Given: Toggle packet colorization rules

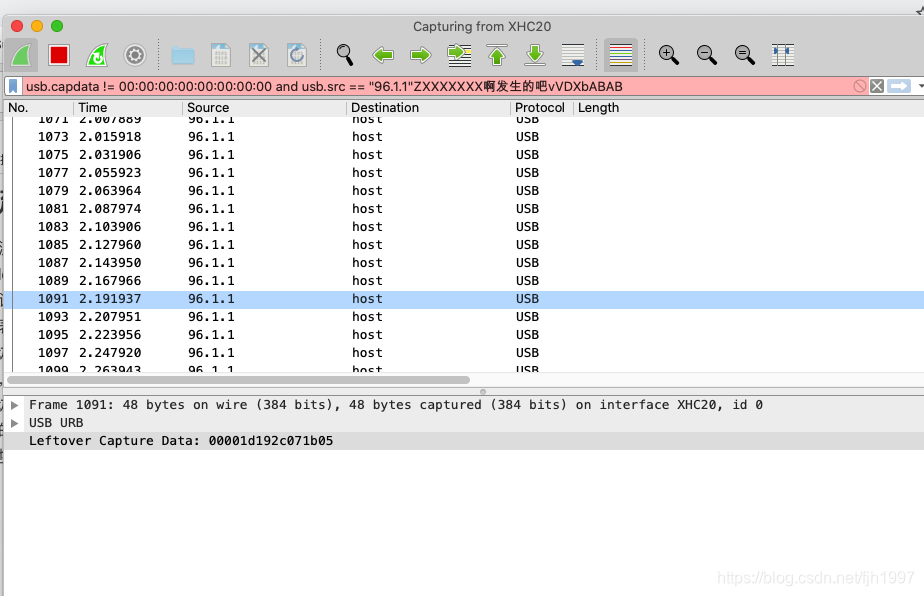Looking at the screenshot, I should tap(621, 55).
